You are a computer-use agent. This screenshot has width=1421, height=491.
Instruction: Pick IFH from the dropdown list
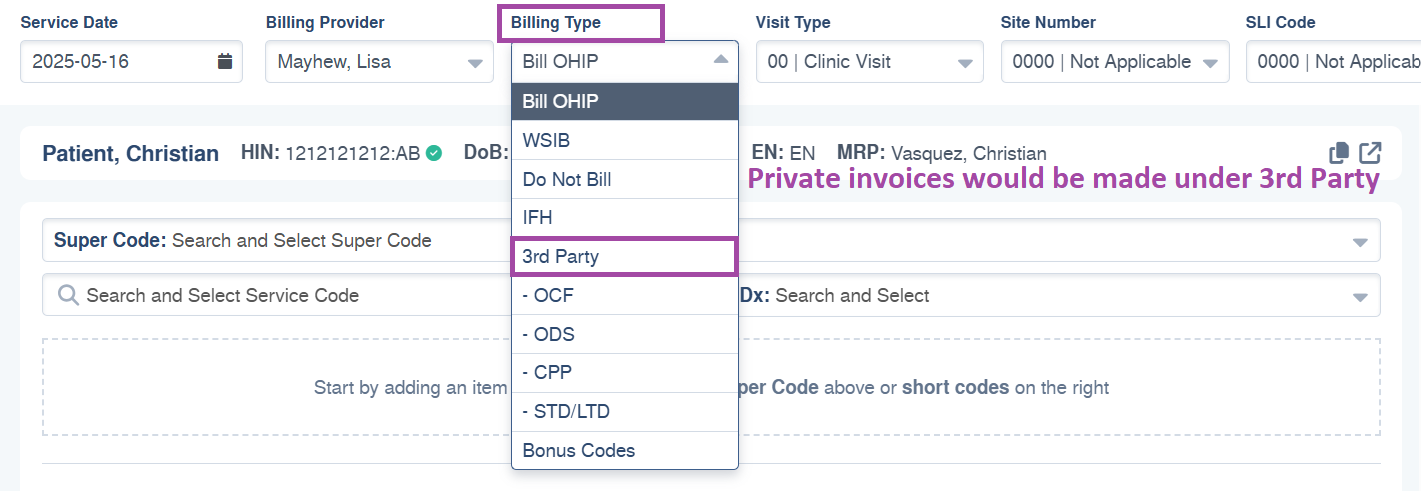click(625, 217)
